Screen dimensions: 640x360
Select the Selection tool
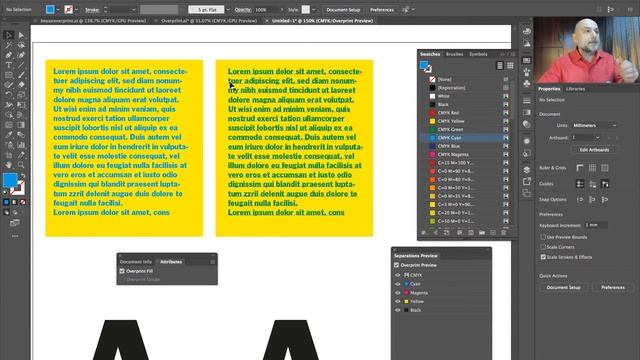coord(9,35)
